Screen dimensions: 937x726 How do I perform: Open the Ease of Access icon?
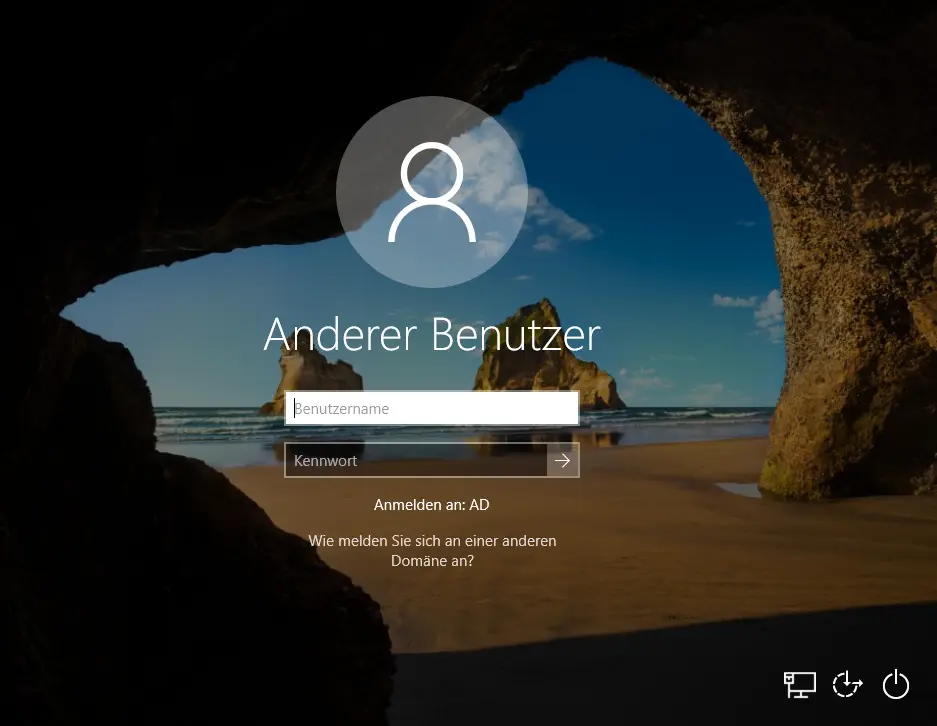847,684
